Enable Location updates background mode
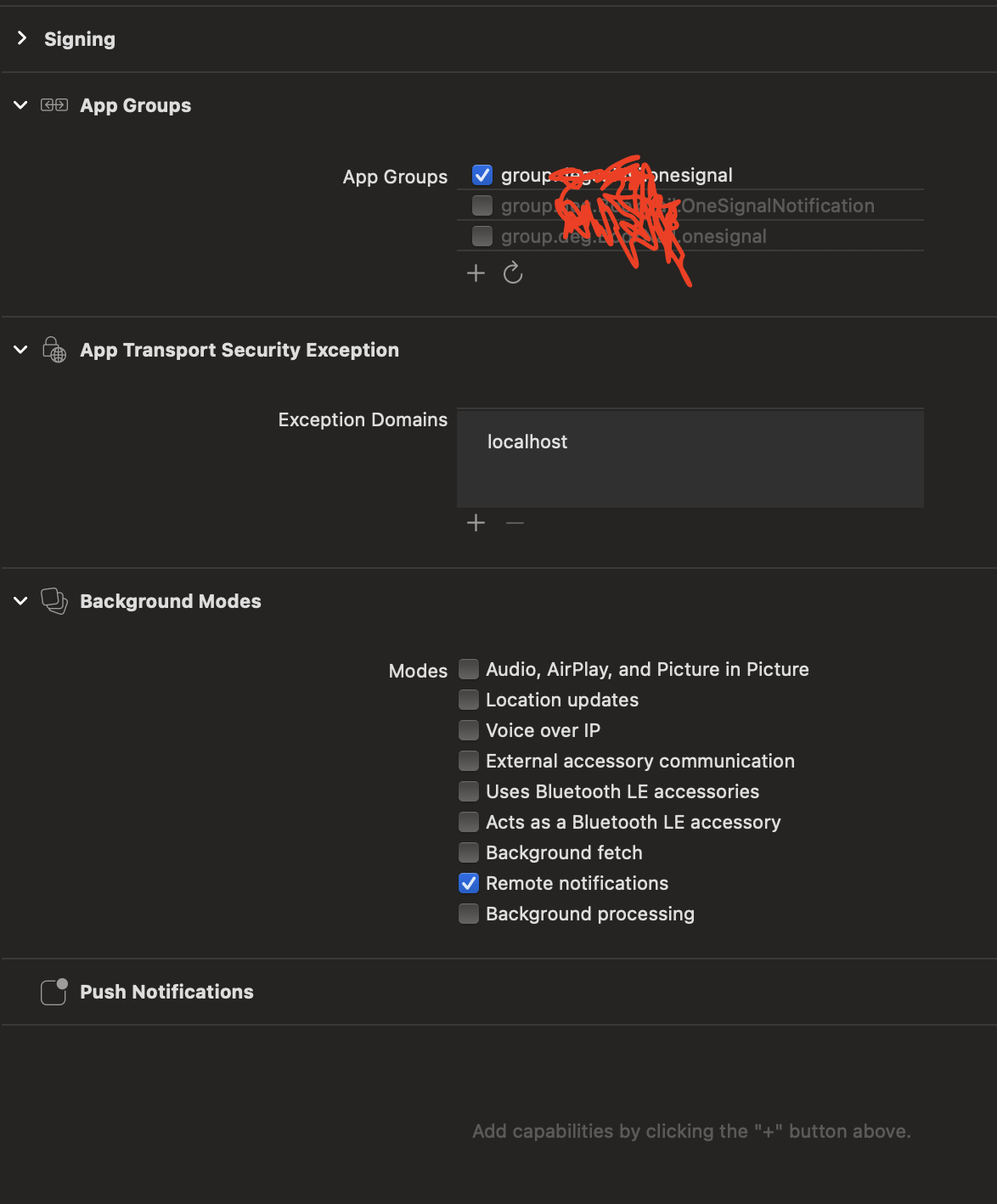Screen dimensions: 997x1204 (x=469, y=700)
